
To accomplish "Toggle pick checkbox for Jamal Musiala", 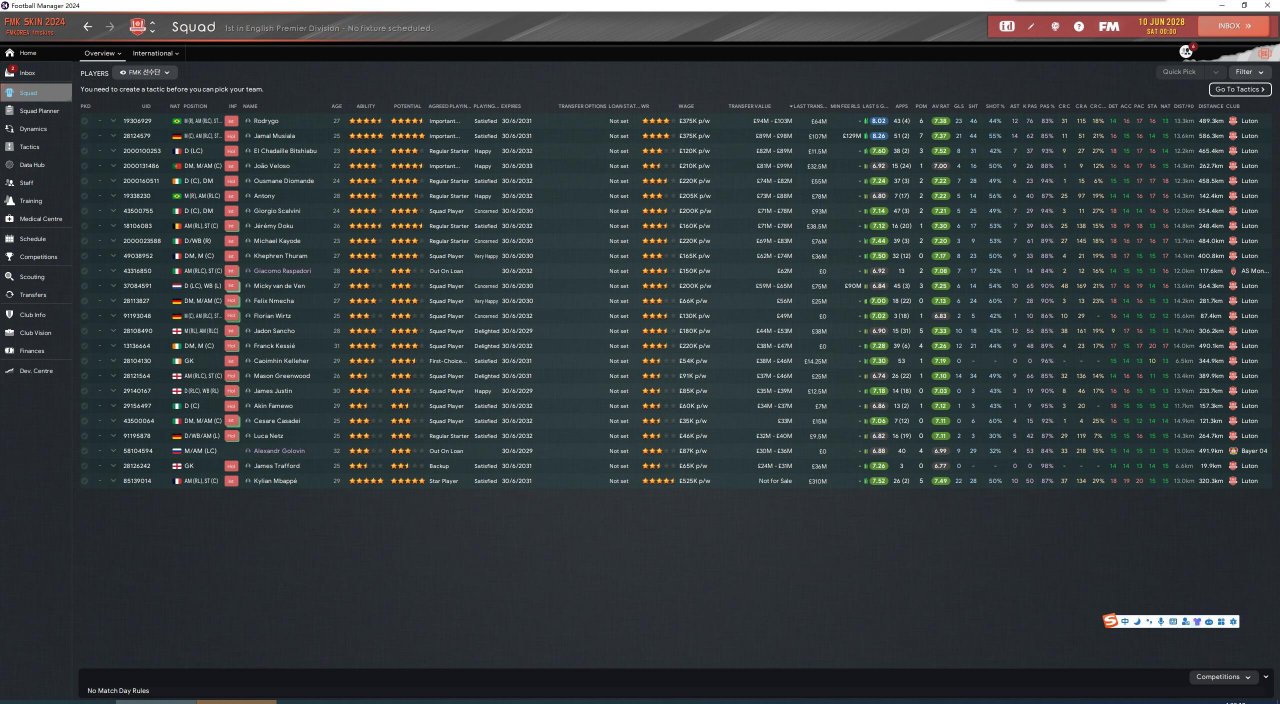I will (85, 136).
